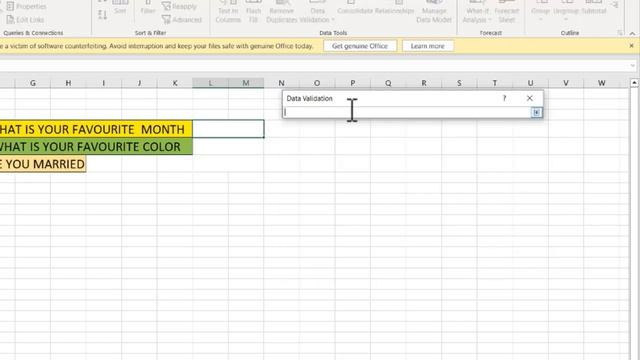Click the sort descending Z-to-A icon
640x360 pixels.
tap(102, 15)
